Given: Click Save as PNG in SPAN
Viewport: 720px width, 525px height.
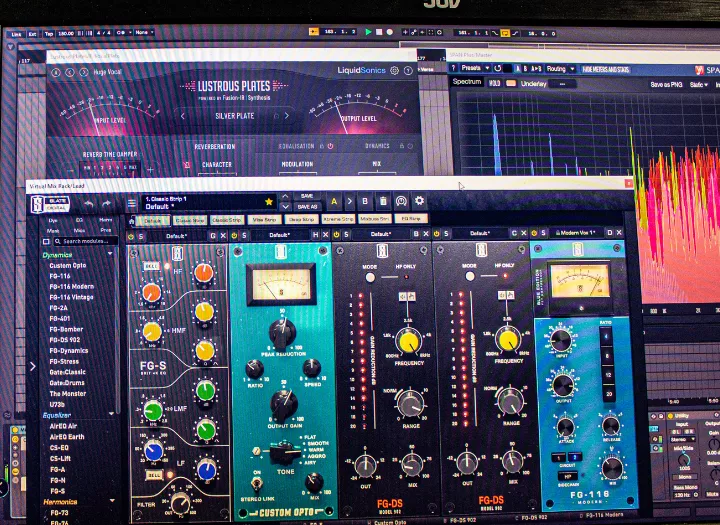Looking at the screenshot, I should [666, 85].
